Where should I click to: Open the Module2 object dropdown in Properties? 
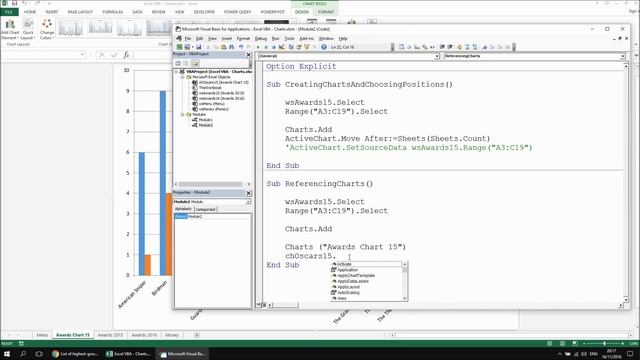click(x=248, y=202)
